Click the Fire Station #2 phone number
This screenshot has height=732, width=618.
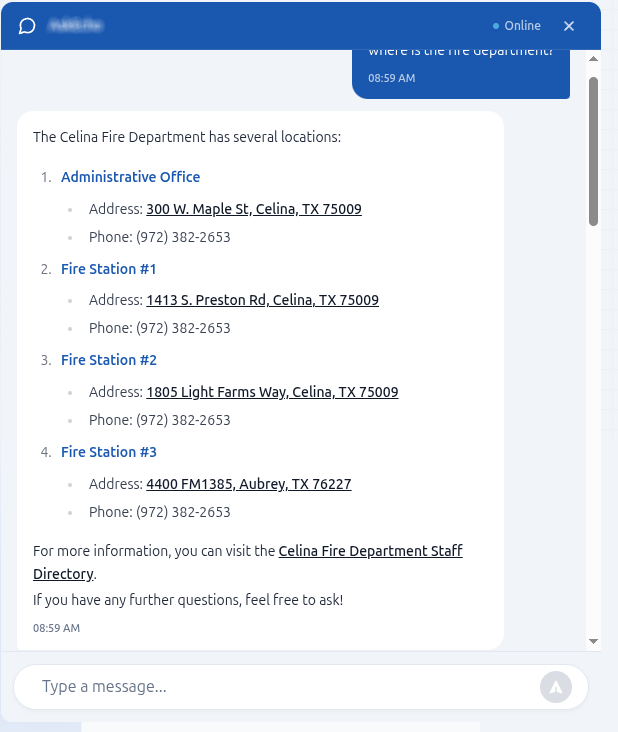click(x=183, y=420)
